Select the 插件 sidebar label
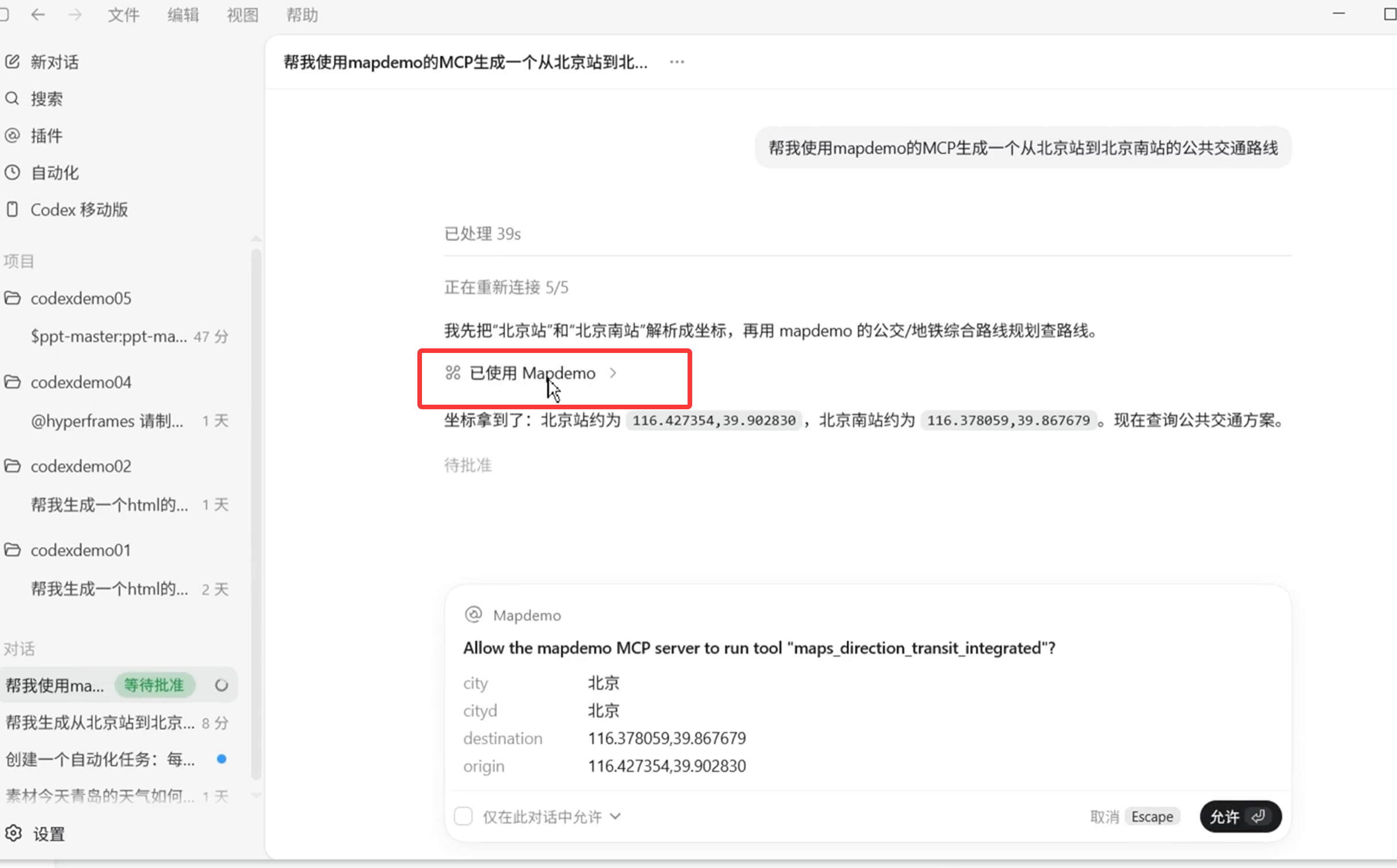1397x868 pixels. [47, 136]
